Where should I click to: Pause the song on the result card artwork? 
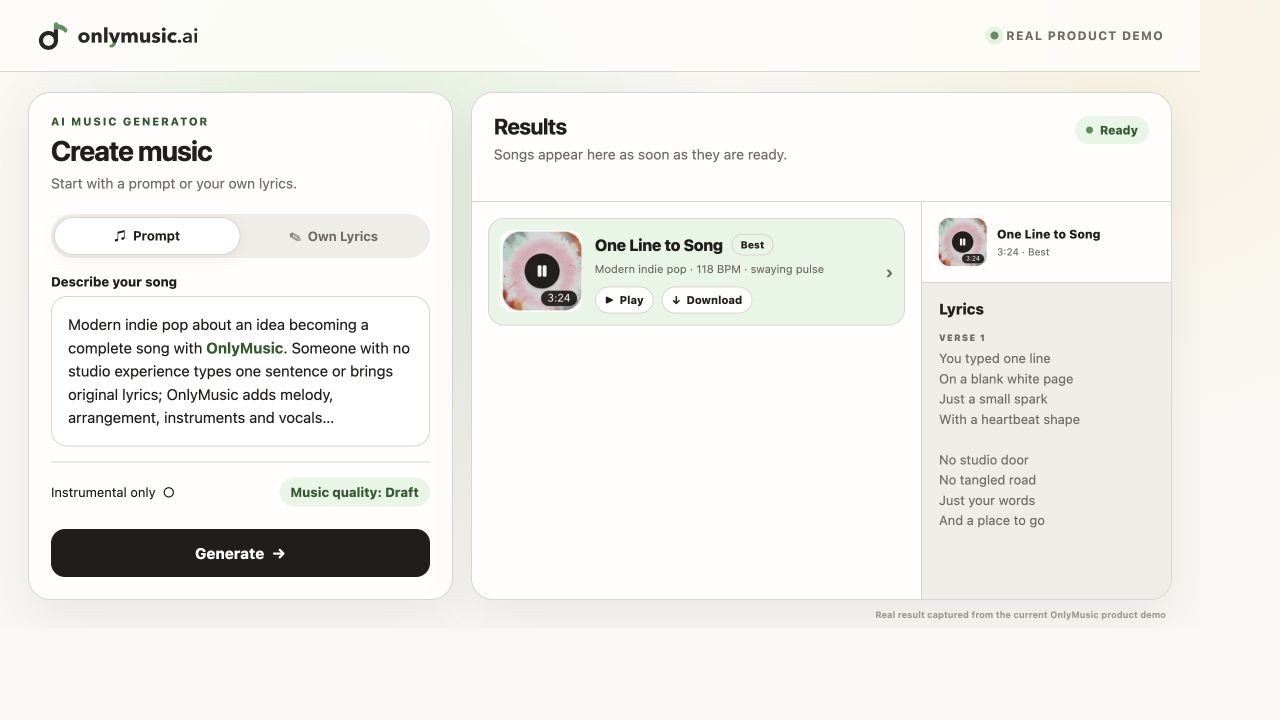click(x=542, y=270)
